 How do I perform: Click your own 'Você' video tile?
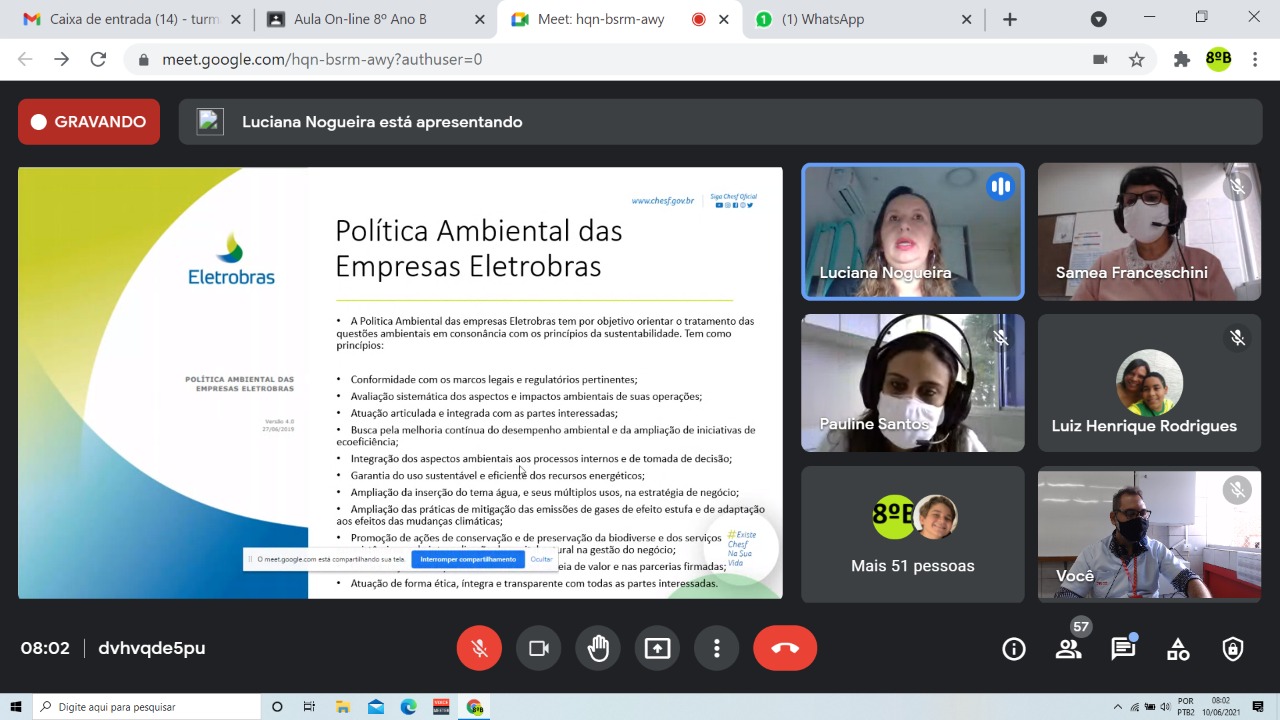click(1149, 534)
